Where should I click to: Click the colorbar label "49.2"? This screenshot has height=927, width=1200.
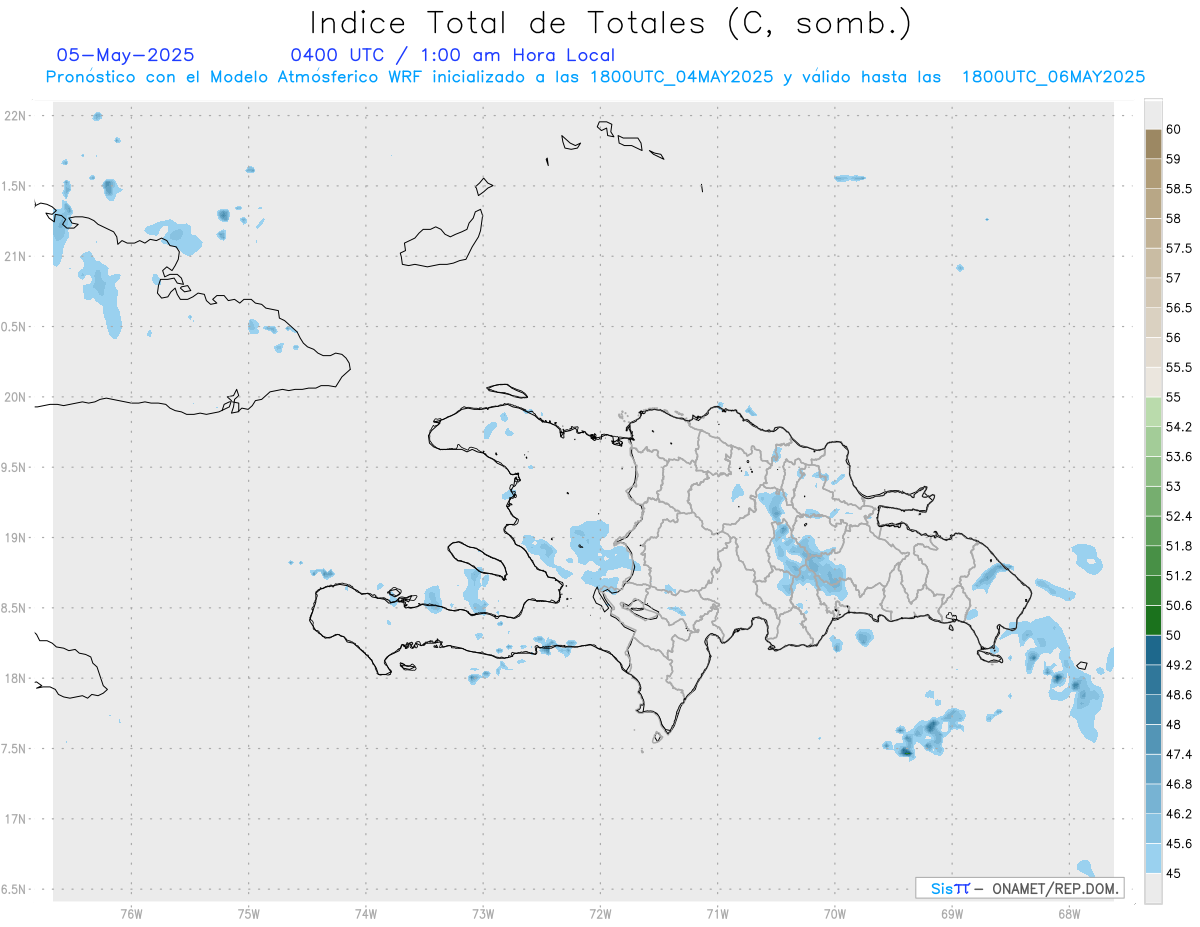pos(1179,665)
